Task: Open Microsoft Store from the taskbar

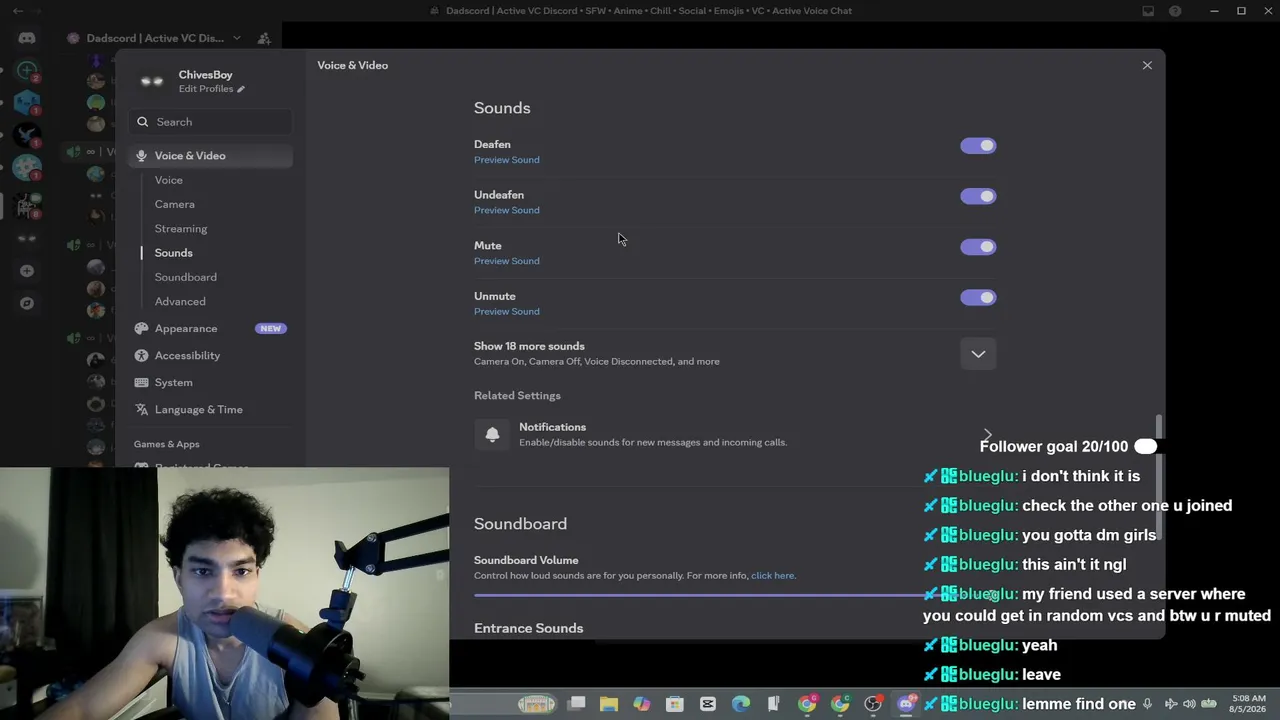Action: coord(675,704)
